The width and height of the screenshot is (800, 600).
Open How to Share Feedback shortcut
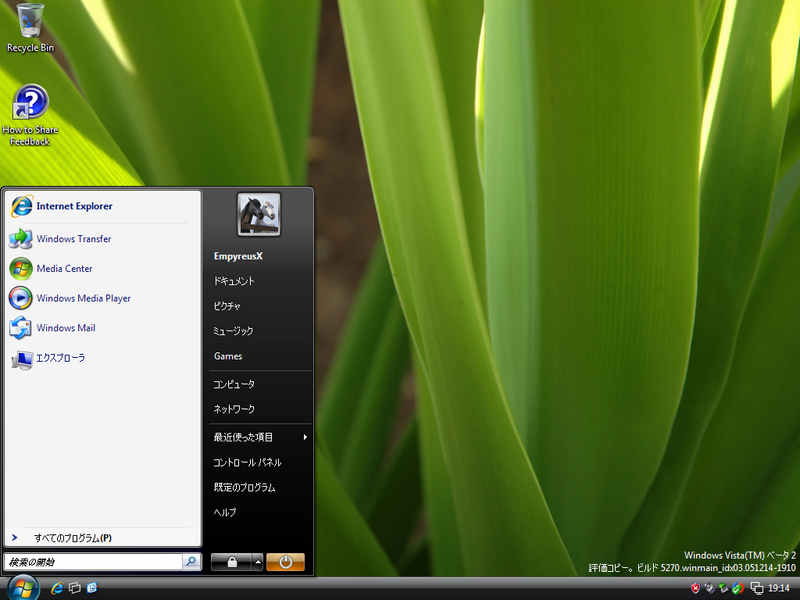coord(30,116)
